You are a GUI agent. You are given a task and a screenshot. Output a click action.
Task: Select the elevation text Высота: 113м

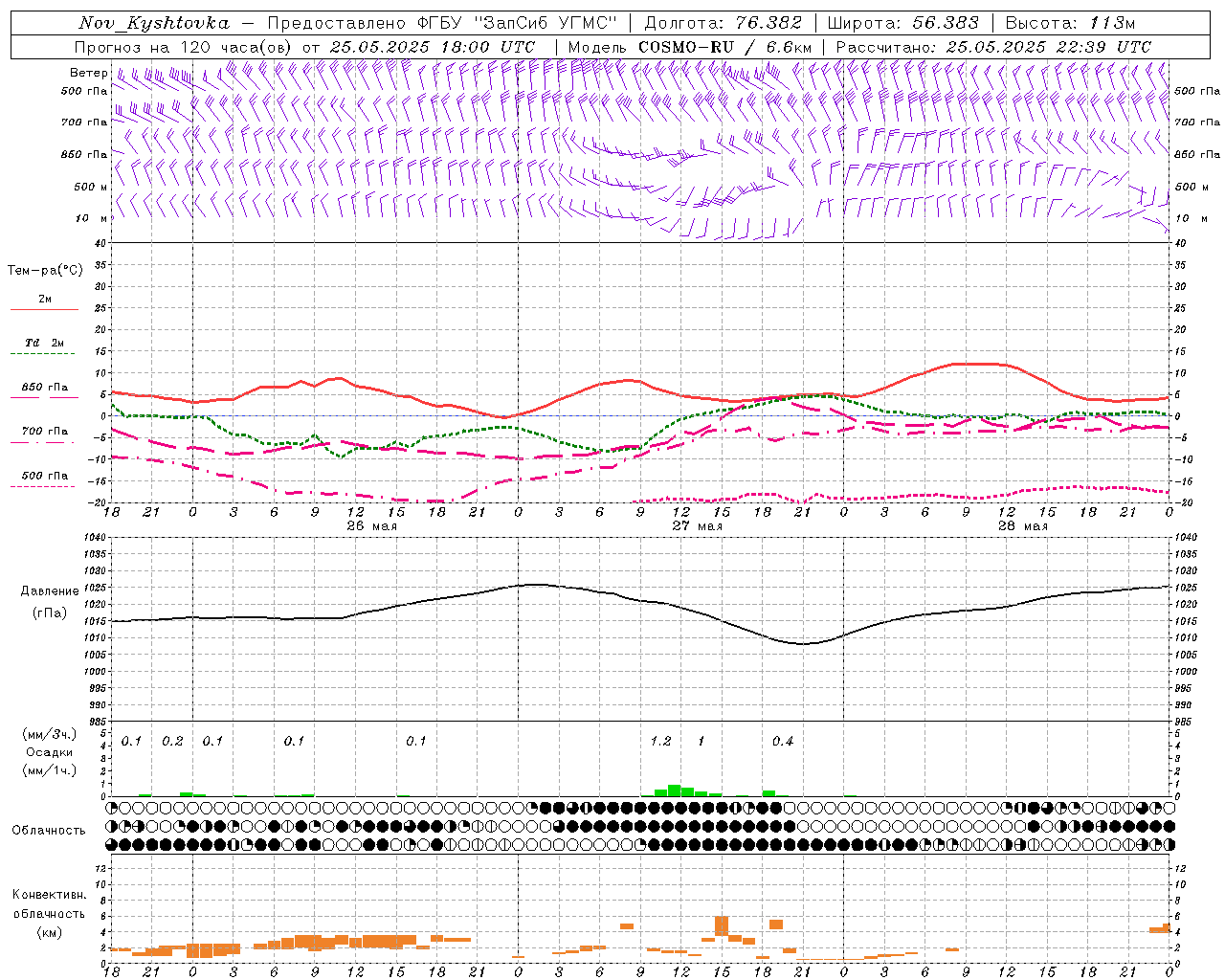(1072, 23)
